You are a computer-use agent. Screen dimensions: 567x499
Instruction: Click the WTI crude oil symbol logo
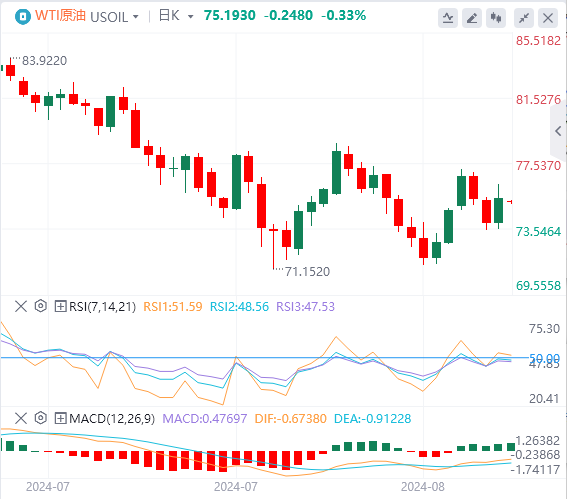click(x=23, y=17)
